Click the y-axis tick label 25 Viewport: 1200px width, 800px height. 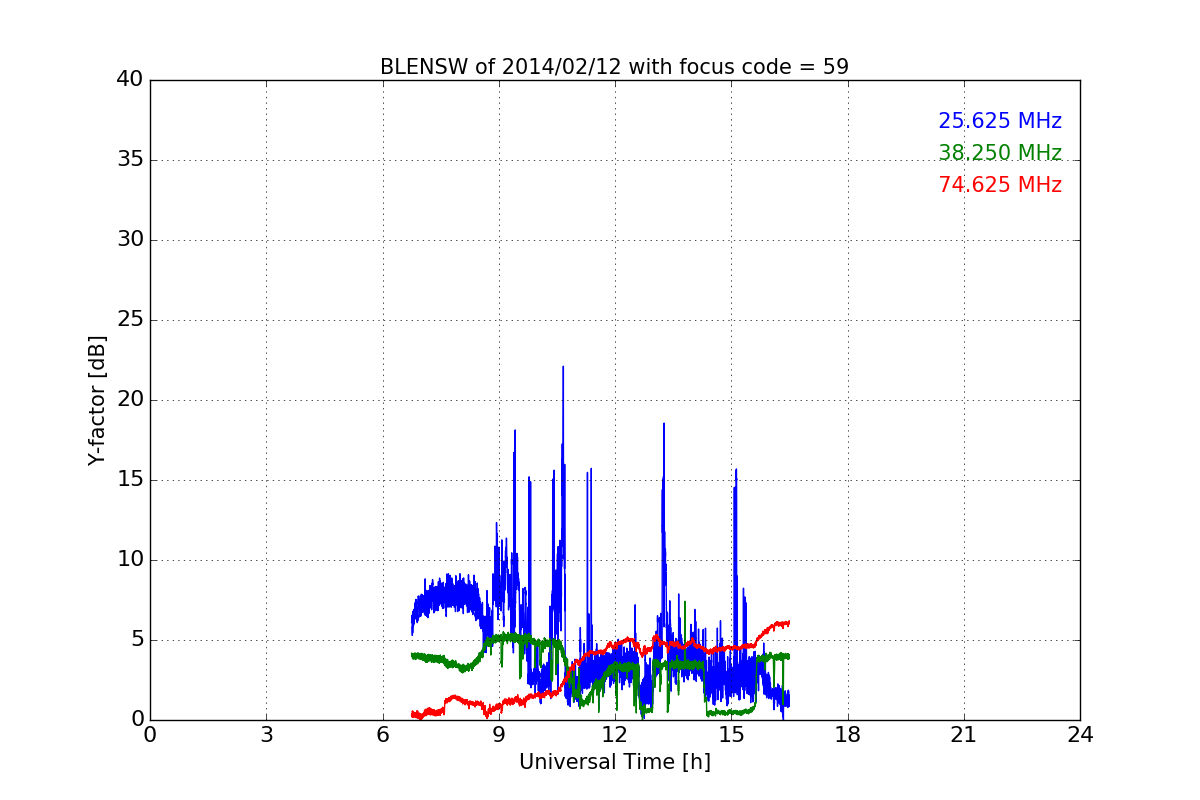click(130, 320)
